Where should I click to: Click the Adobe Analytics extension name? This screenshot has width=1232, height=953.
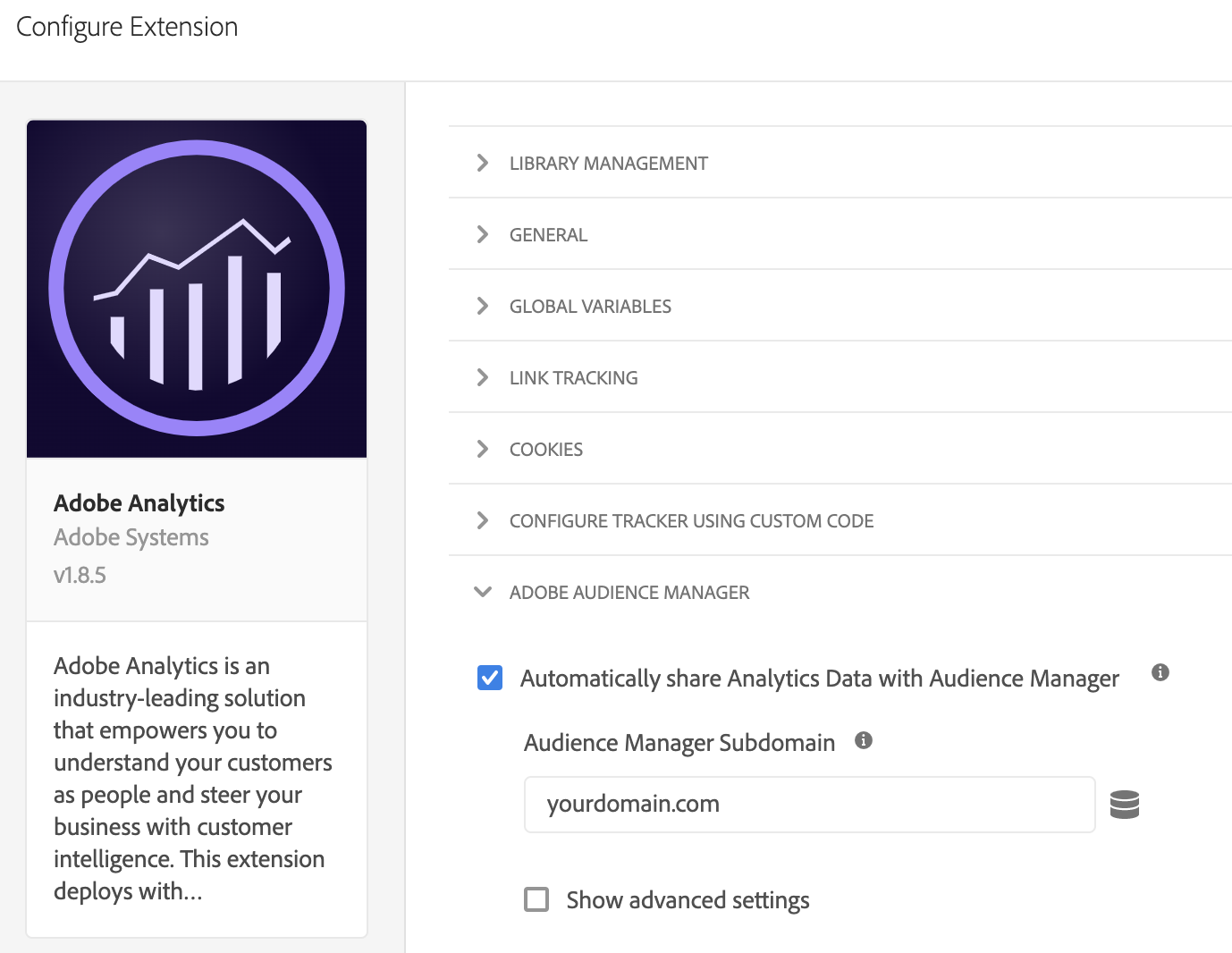[139, 503]
